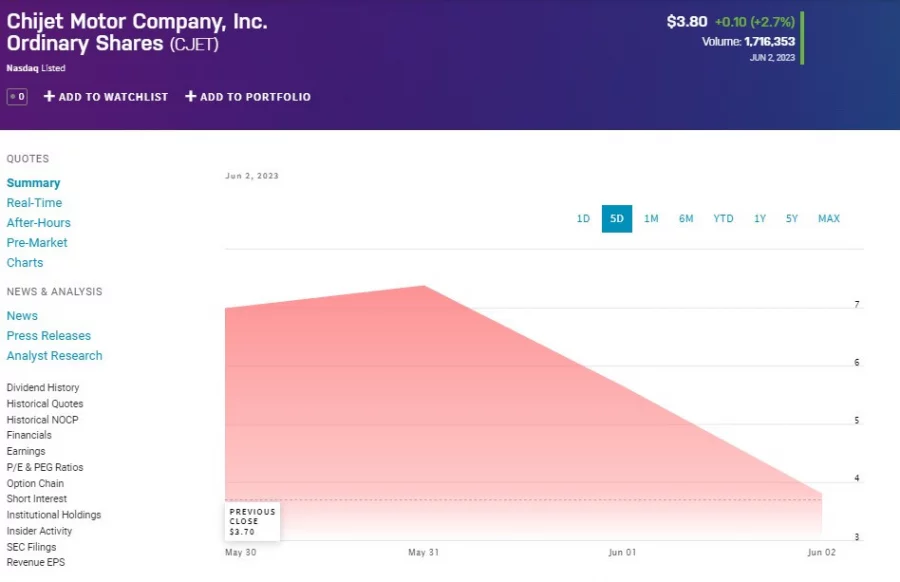Screen dimensions: 900x582
Task: Open SEC Filings
Action: 30,547
